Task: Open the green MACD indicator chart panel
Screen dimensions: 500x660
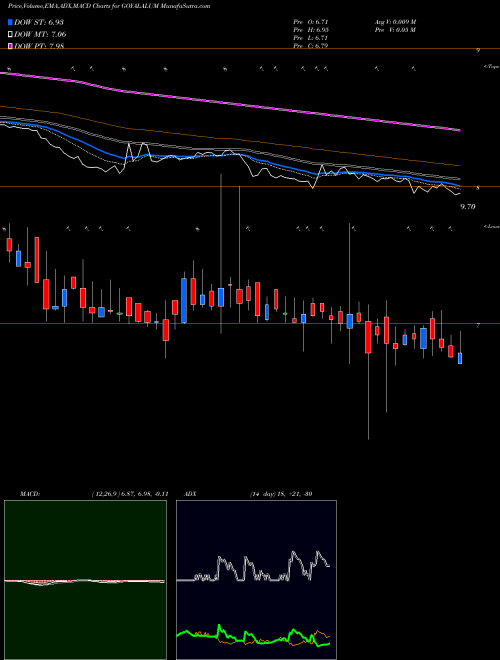Action: [85, 580]
